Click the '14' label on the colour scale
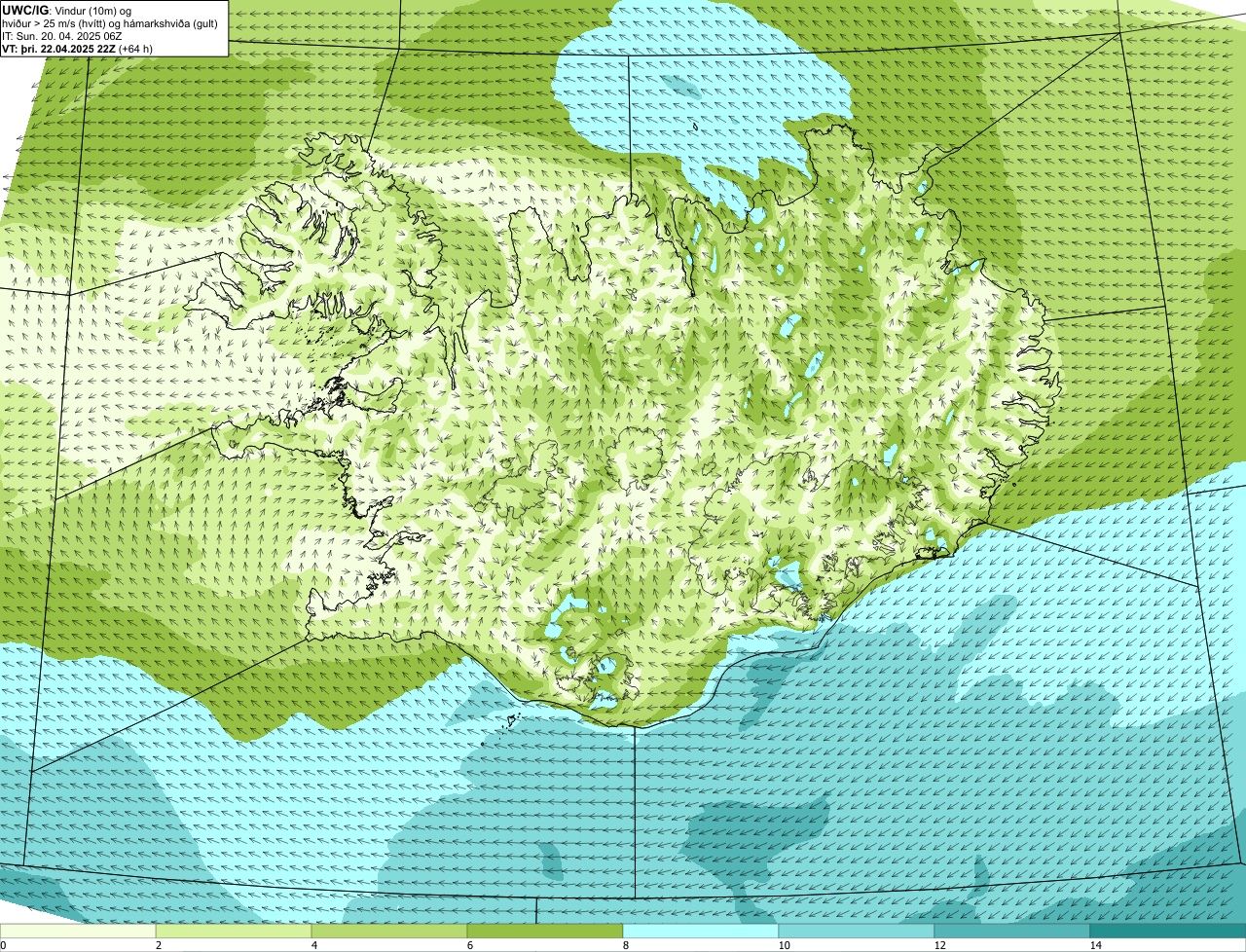This screenshot has width=1246, height=952. 1095,945
